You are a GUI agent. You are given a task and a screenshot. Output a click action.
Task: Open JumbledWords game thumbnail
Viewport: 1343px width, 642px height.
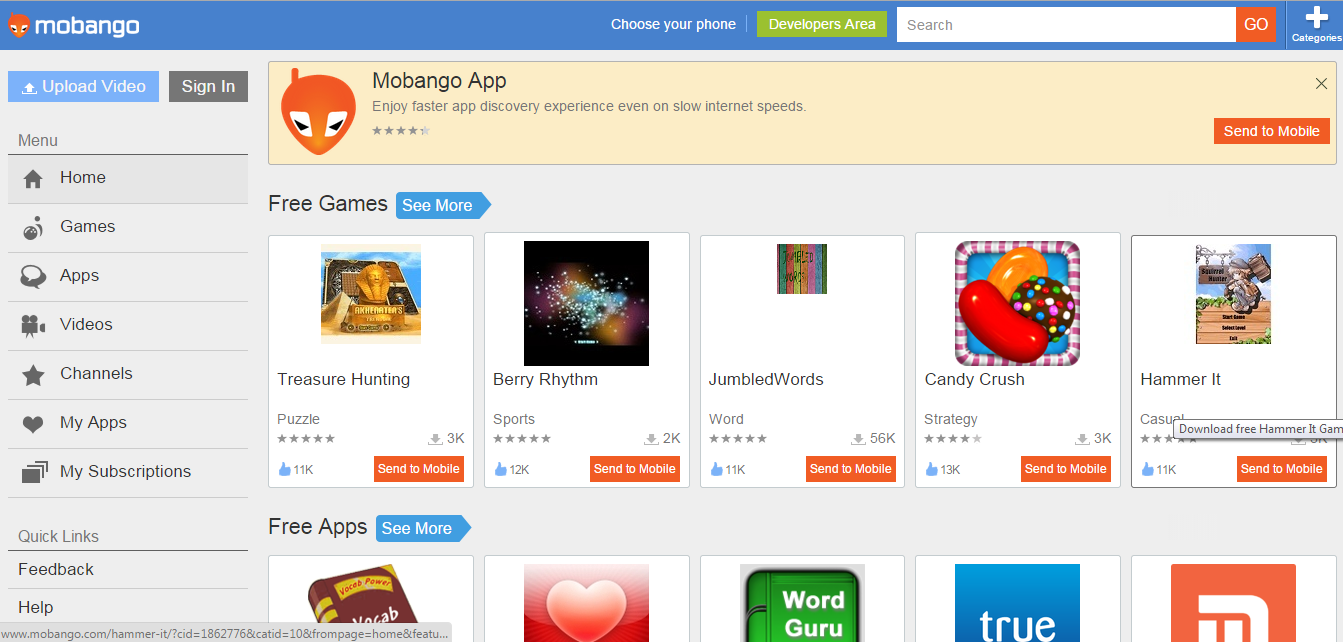pos(802,269)
